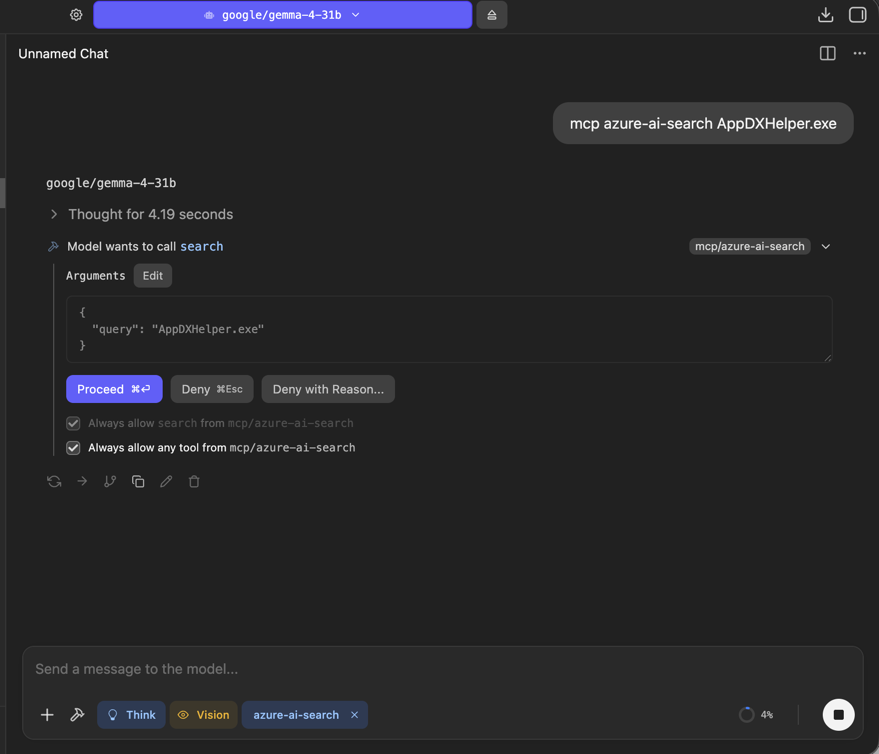This screenshot has width=879, height=754.
Task: Click the stop generation button
Action: 838,715
